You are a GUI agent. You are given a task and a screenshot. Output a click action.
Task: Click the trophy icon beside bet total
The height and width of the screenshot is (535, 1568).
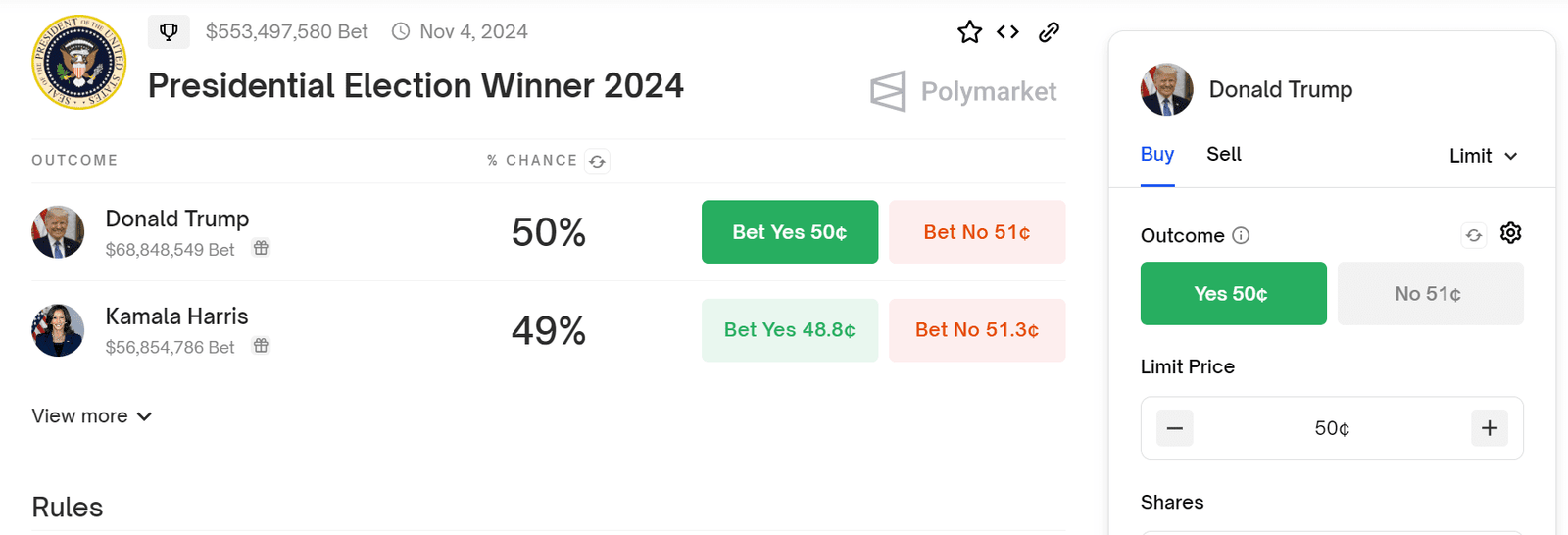pos(169,31)
